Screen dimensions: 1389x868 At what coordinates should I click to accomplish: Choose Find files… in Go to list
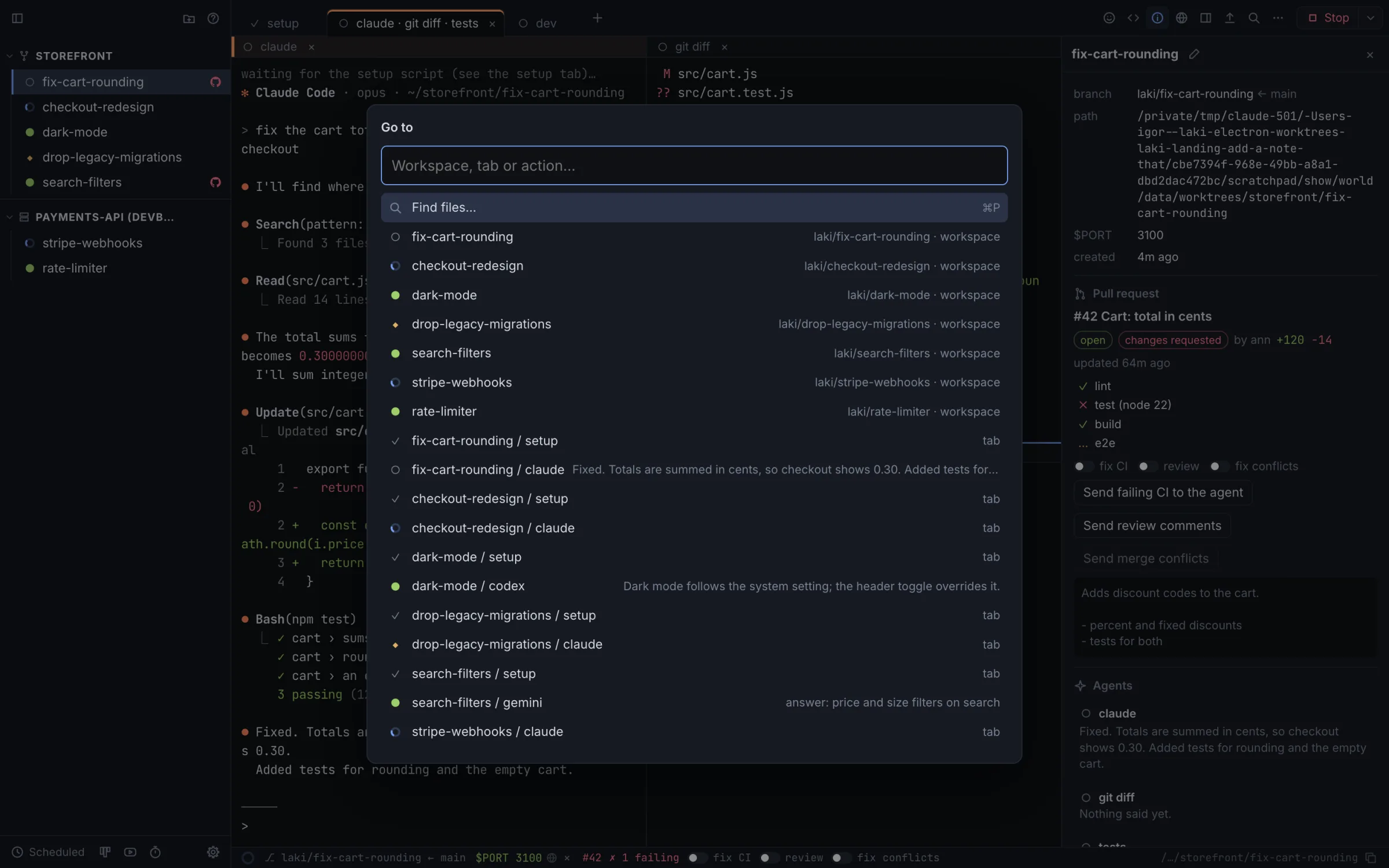coord(694,207)
